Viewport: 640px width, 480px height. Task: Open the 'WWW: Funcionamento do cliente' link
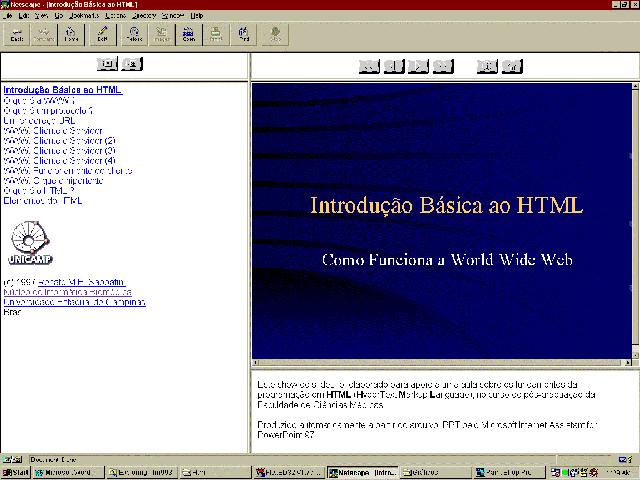point(68,171)
